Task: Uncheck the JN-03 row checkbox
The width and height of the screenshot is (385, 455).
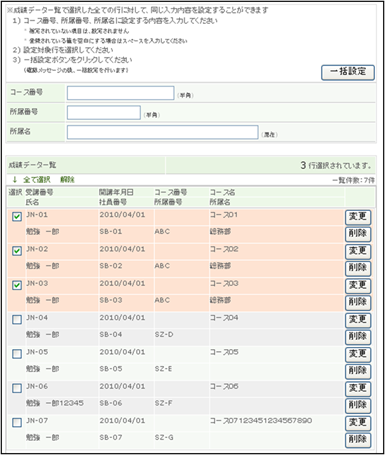Action: [x=17, y=285]
